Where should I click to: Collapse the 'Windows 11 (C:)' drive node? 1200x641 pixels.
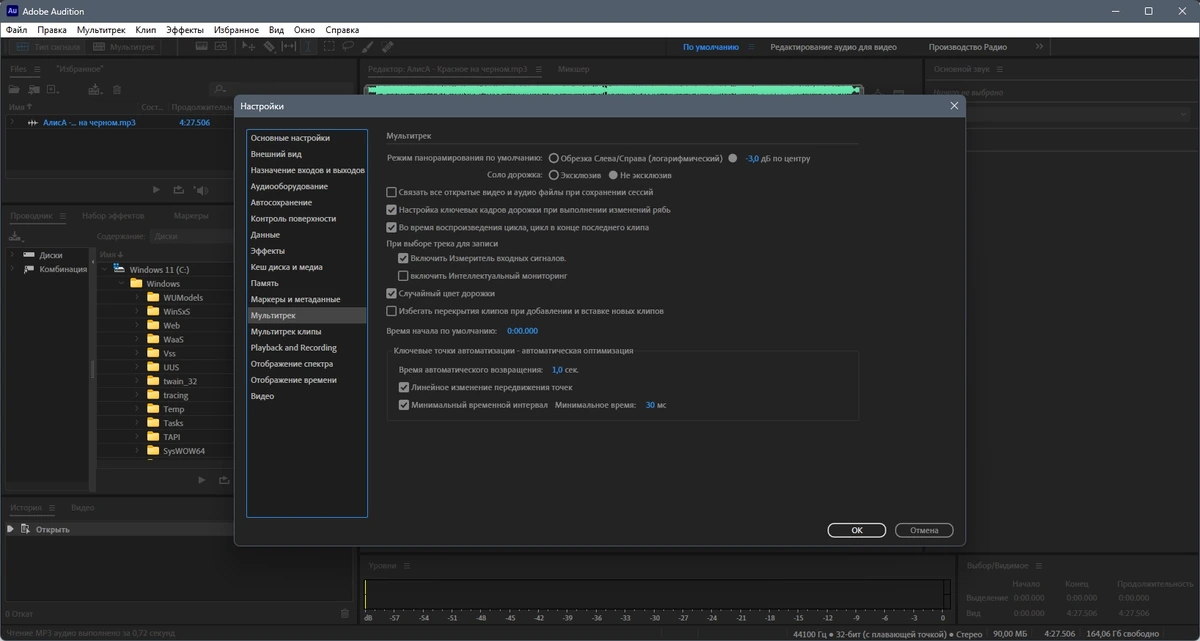tap(104, 269)
